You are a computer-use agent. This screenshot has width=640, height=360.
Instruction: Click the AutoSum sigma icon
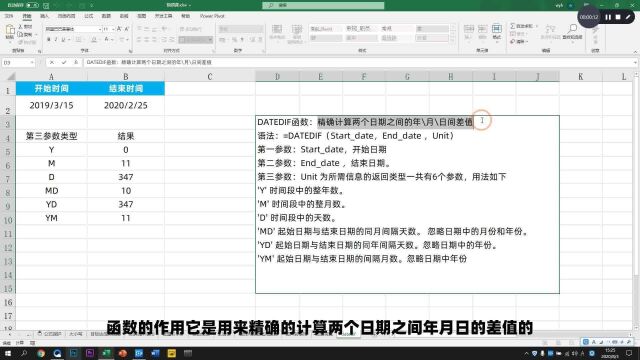click(x=513, y=26)
